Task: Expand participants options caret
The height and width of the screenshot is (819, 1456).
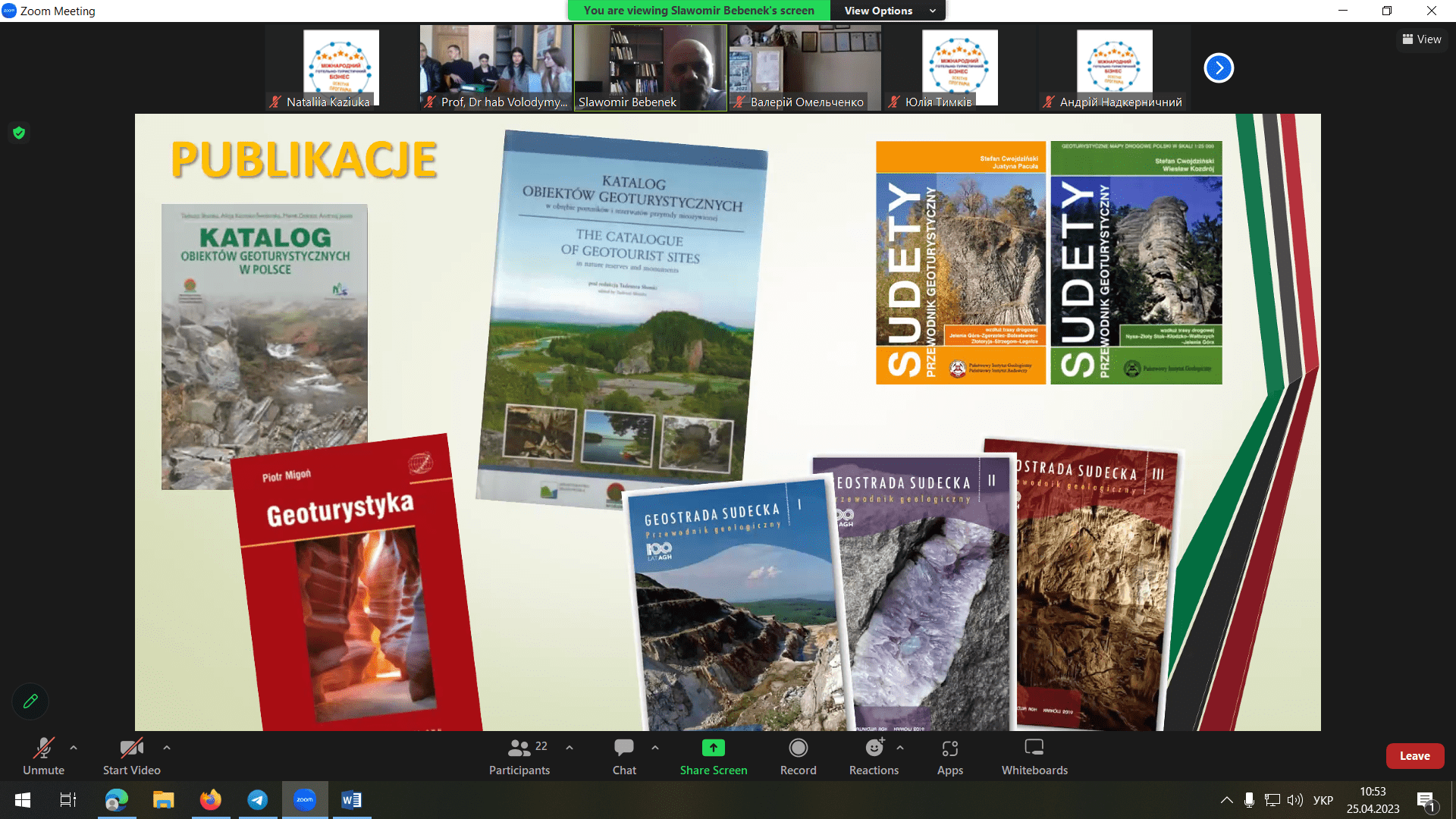Action: click(570, 748)
